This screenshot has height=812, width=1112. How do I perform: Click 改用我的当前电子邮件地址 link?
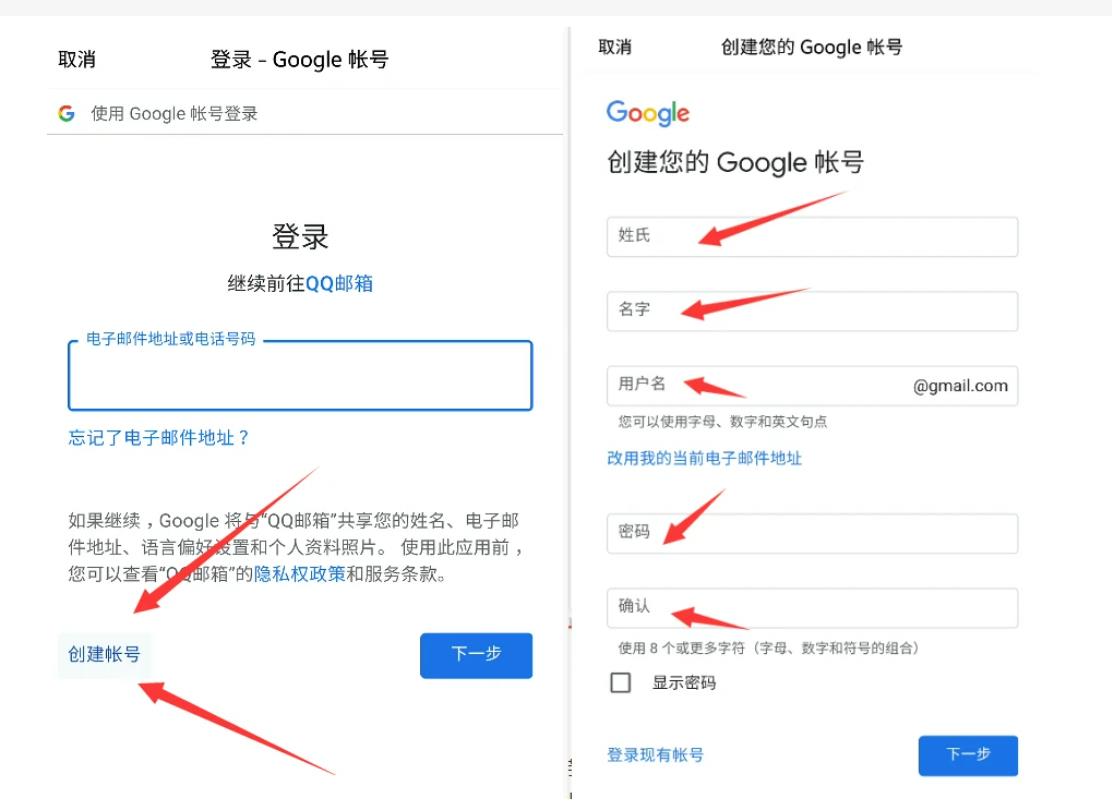click(704, 458)
